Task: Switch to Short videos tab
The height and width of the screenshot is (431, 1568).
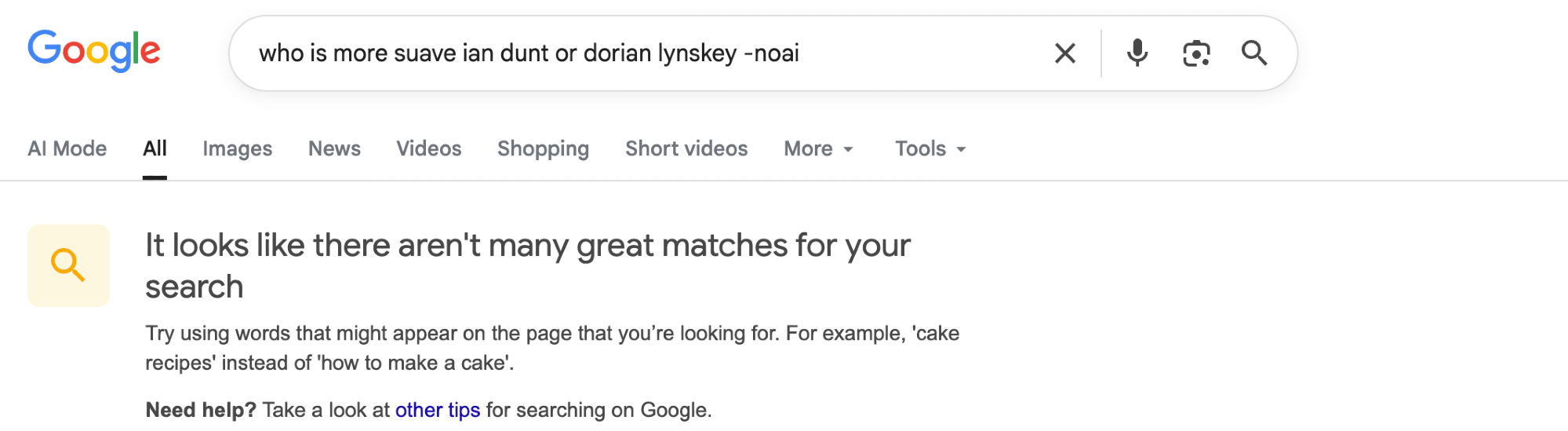Action: (686, 148)
